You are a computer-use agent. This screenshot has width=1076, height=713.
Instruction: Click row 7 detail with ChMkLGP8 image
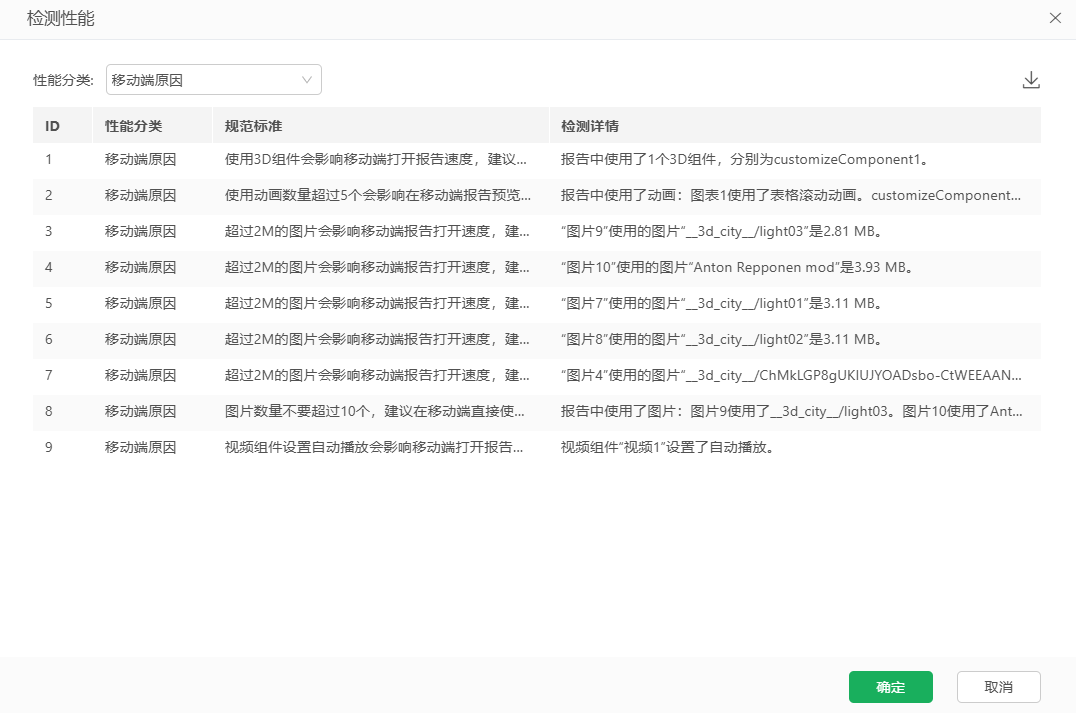pos(791,375)
